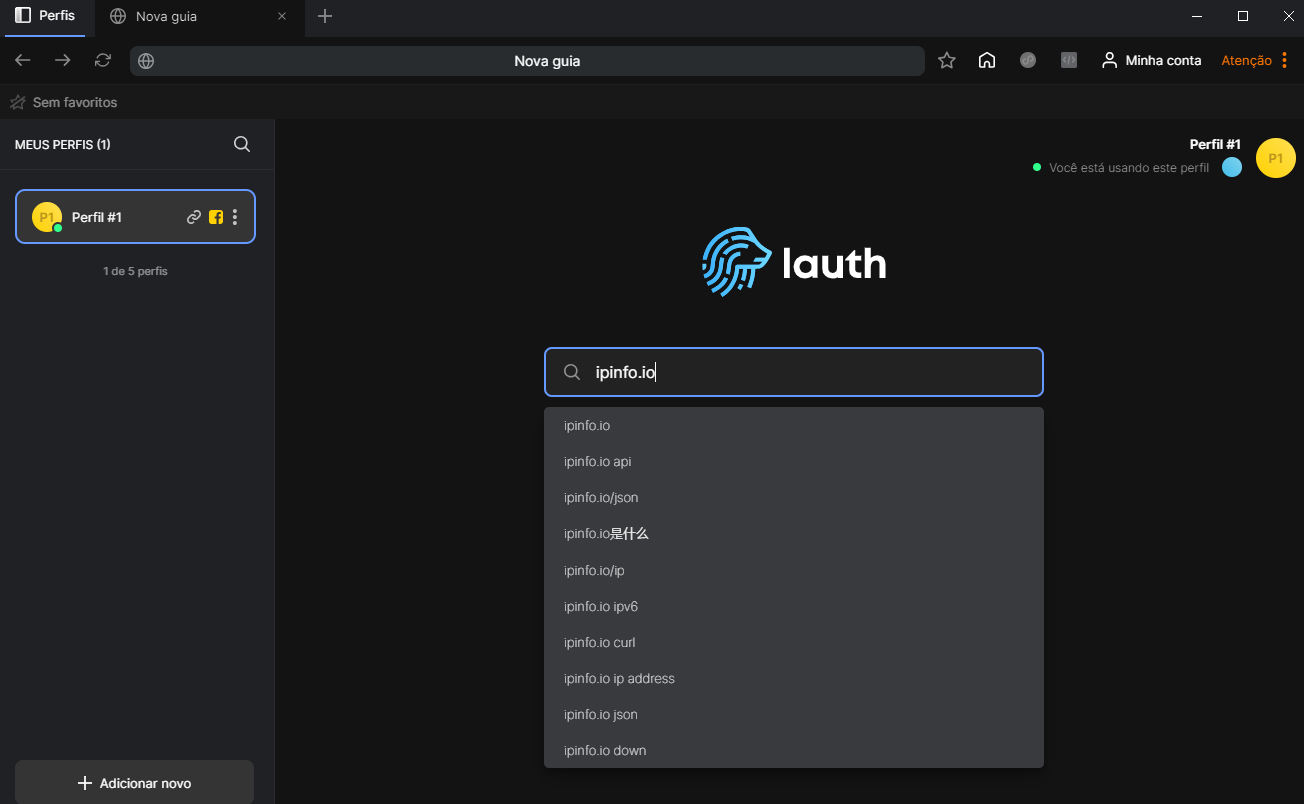This screenshot has height=804, width=1304.
Task: Click the 1 de 5 perfis text
Action: tap(135, 271)
